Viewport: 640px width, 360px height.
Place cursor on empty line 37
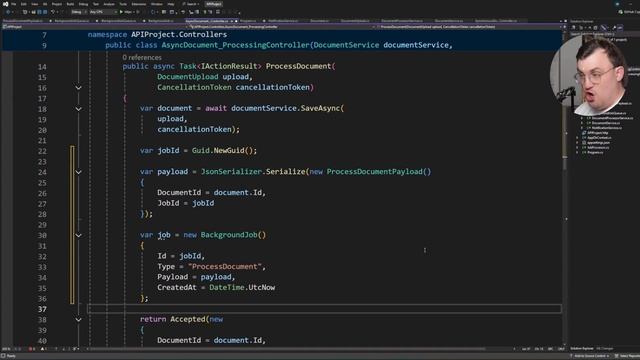324,309
